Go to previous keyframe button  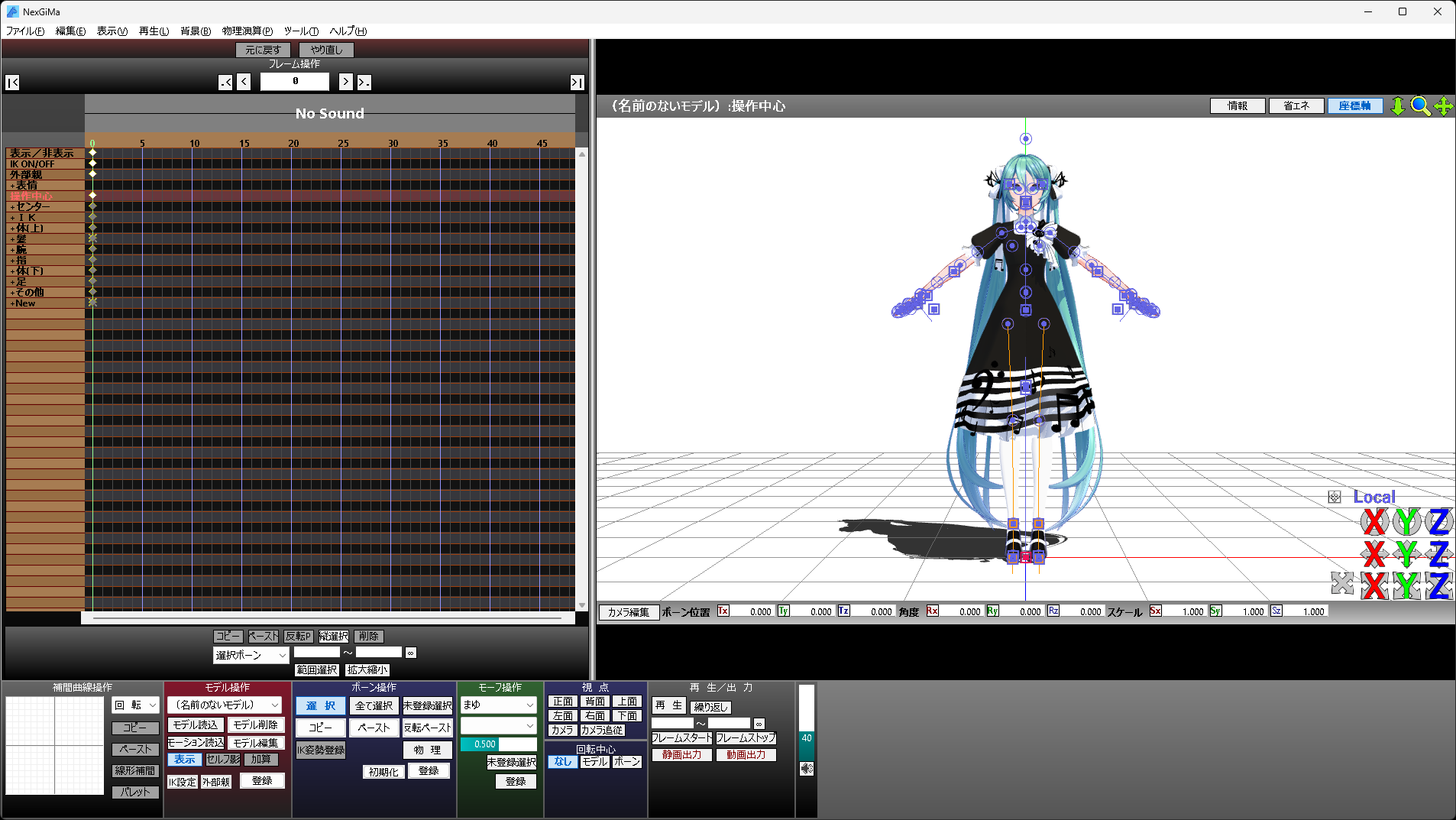click(225, 83)
